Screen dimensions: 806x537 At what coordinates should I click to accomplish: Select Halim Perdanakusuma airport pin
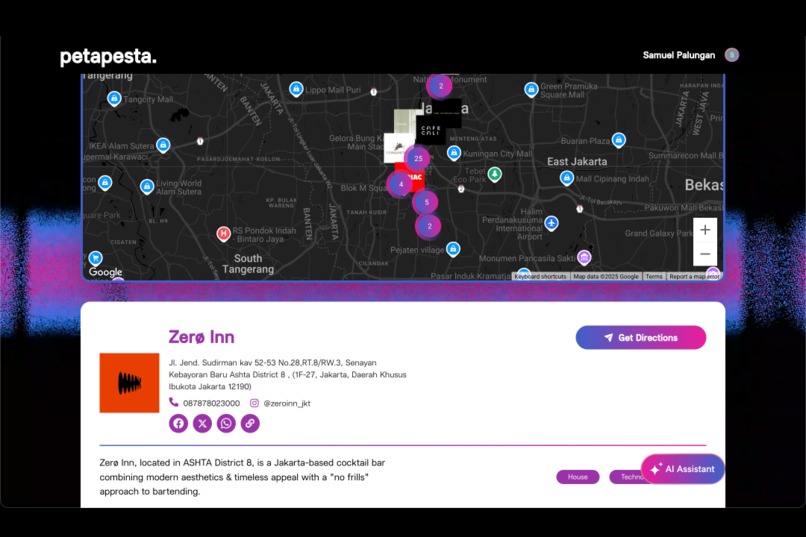coord(552,223)
